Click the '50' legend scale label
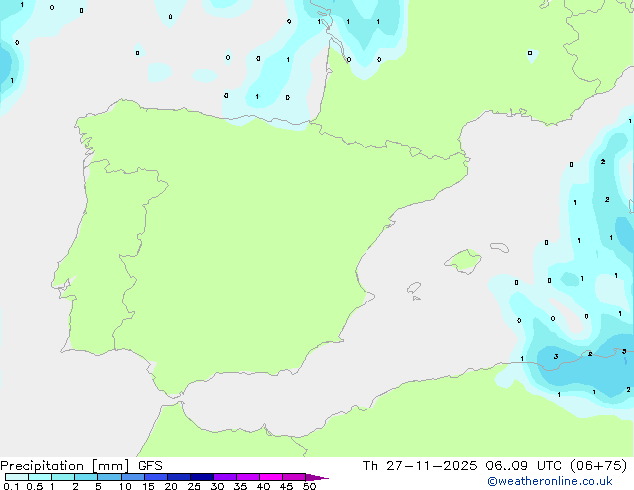The height and width of the screenshot is (490, 634). tap(310, 486)
